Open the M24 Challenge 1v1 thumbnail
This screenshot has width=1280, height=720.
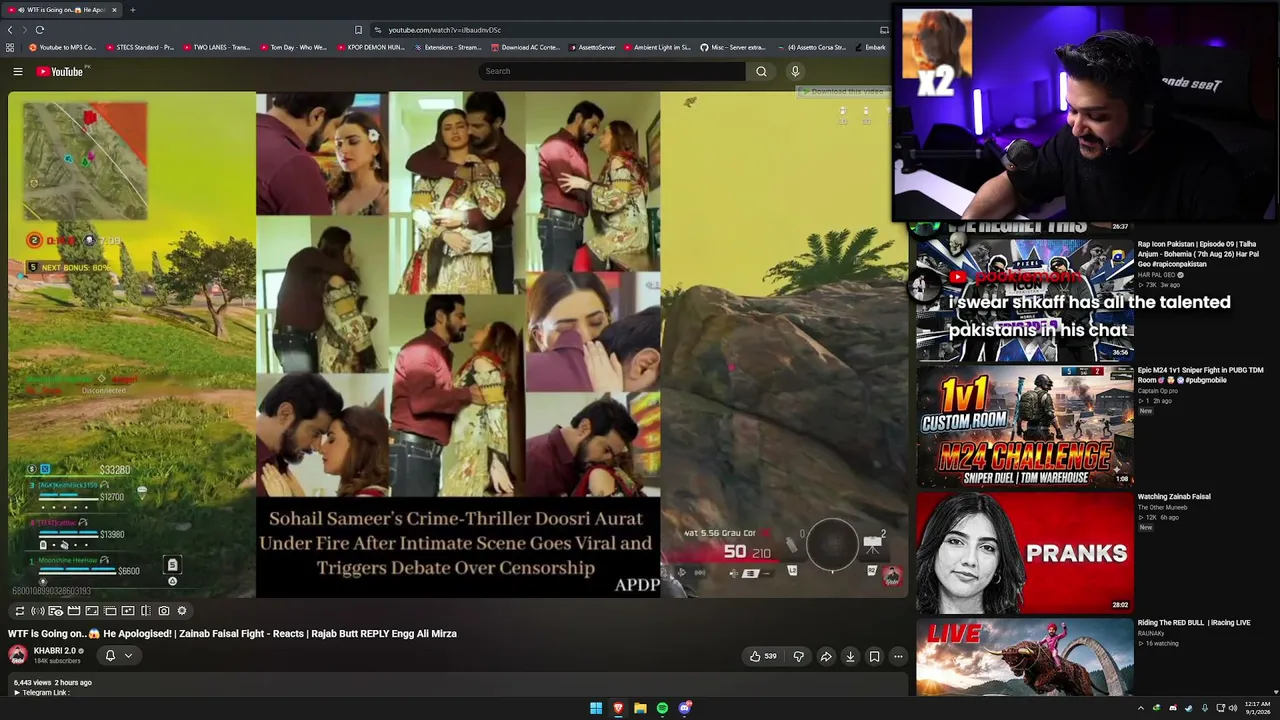tap(1025, 427)
